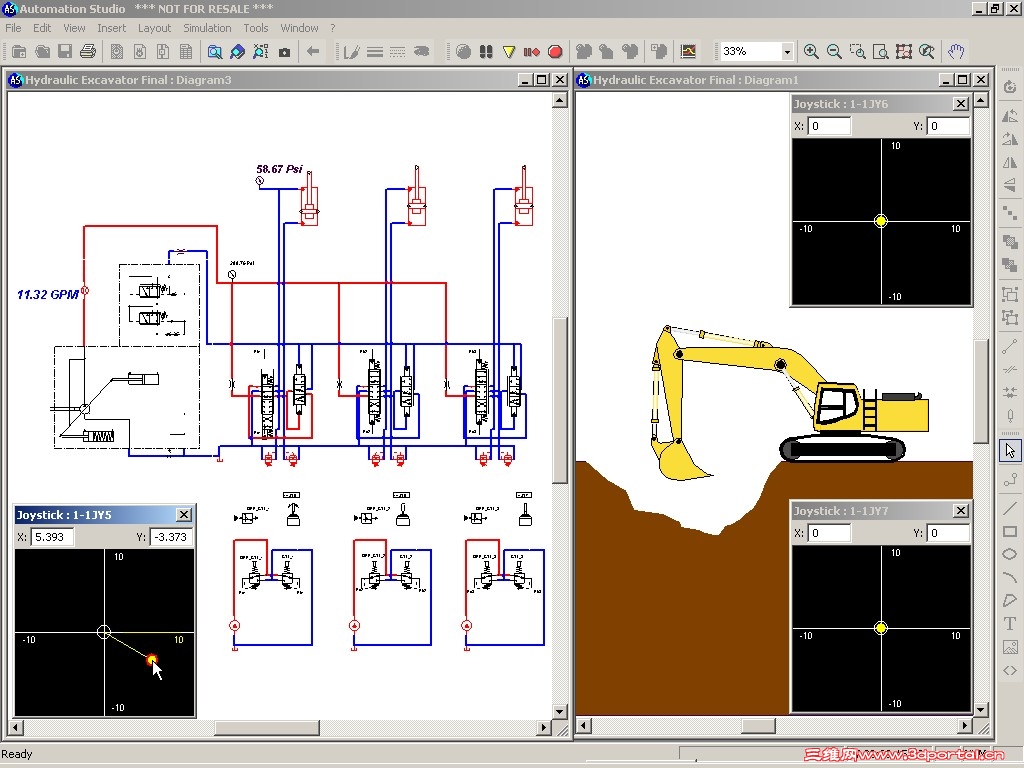Click the yellow handle in Joystick 1-1JY7 pad
Screen dimensions: 1024x768
[x=881, y=628]
